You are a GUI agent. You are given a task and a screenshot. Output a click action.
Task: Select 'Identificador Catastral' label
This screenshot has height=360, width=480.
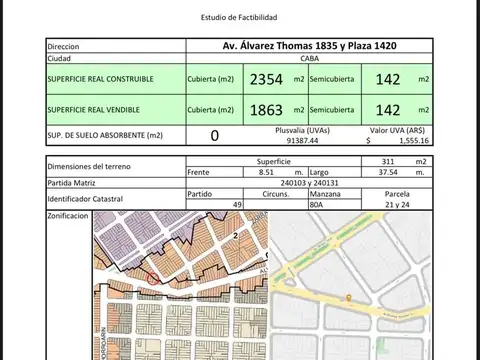pos(85,199)
